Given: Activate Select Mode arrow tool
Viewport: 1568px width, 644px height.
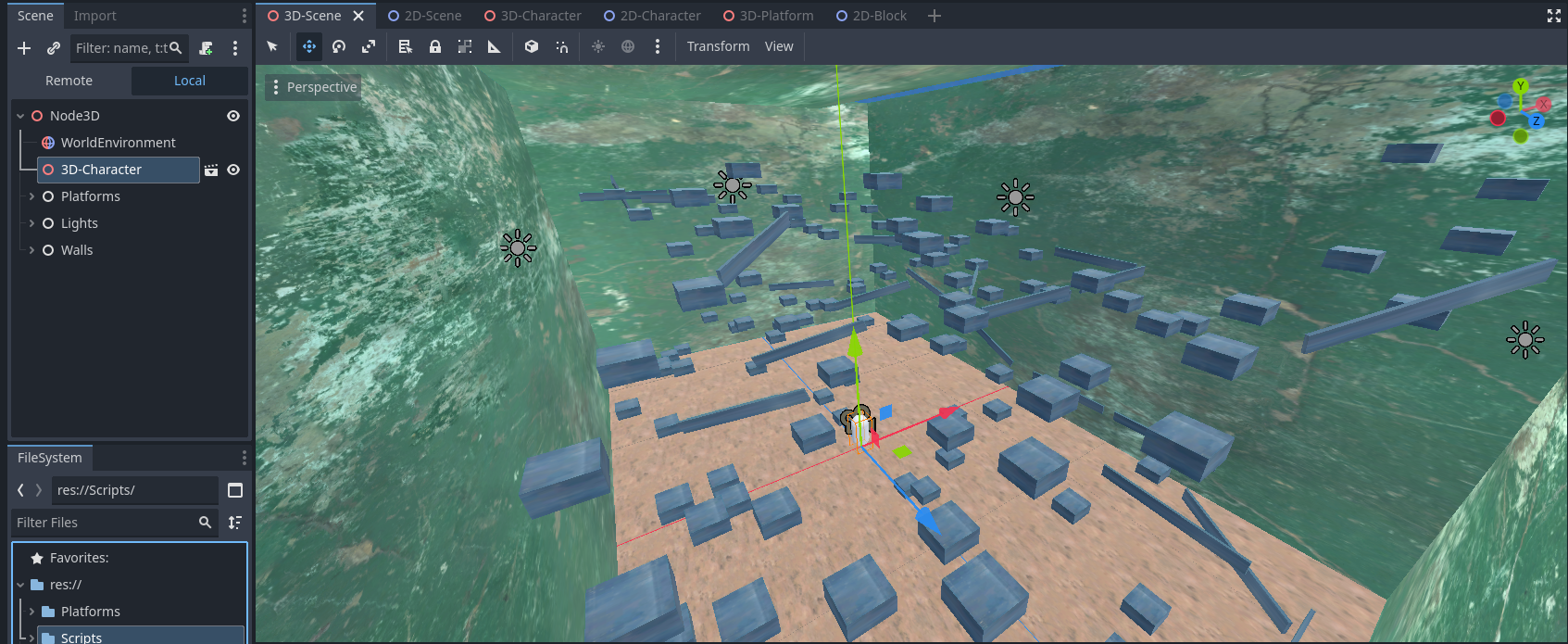Looking at the screenshot, I should click(x=272, y=46).
